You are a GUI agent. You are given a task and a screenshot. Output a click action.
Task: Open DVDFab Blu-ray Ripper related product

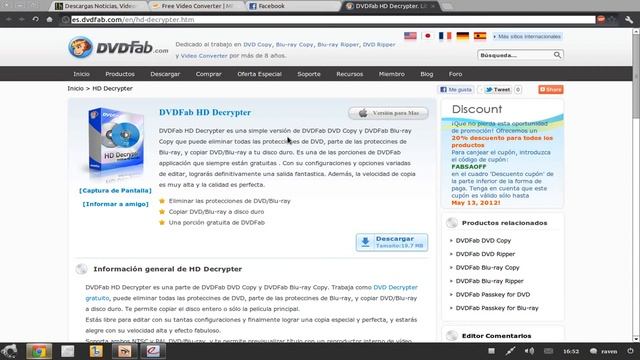(489, 281)
